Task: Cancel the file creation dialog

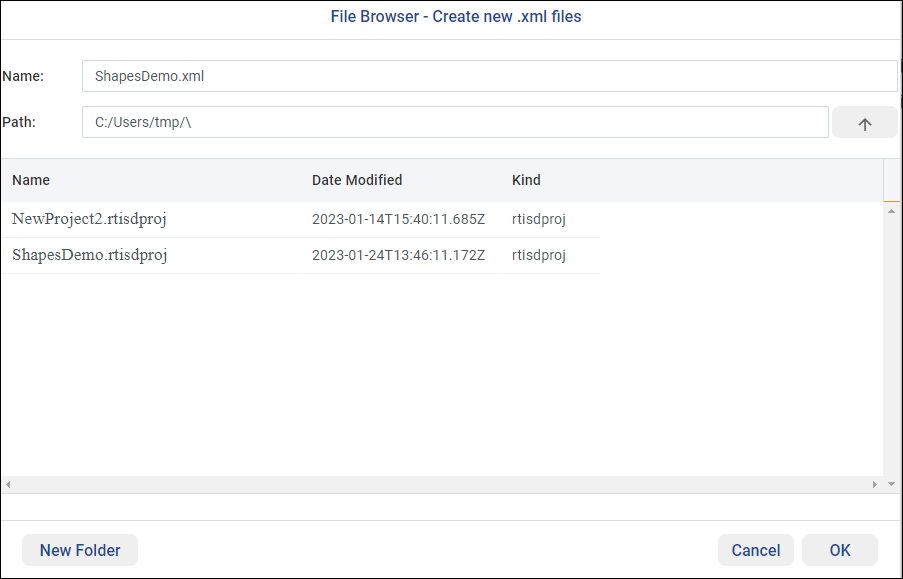Action: click(756, 550)
